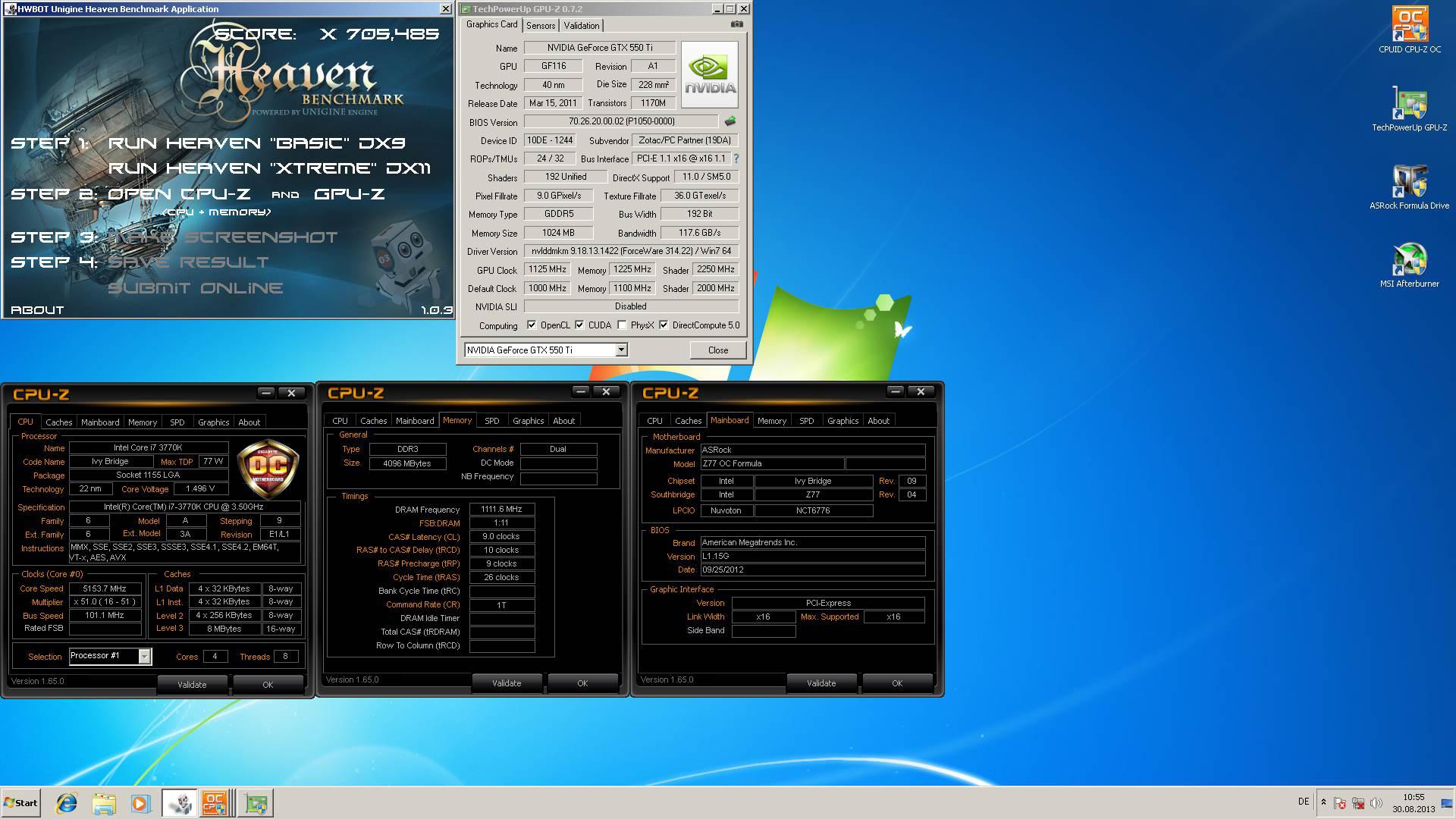The width and height of the screenshot is (1456, 819).
Task: Click the Core Voltage 1.496 V value
Action: 200,489
